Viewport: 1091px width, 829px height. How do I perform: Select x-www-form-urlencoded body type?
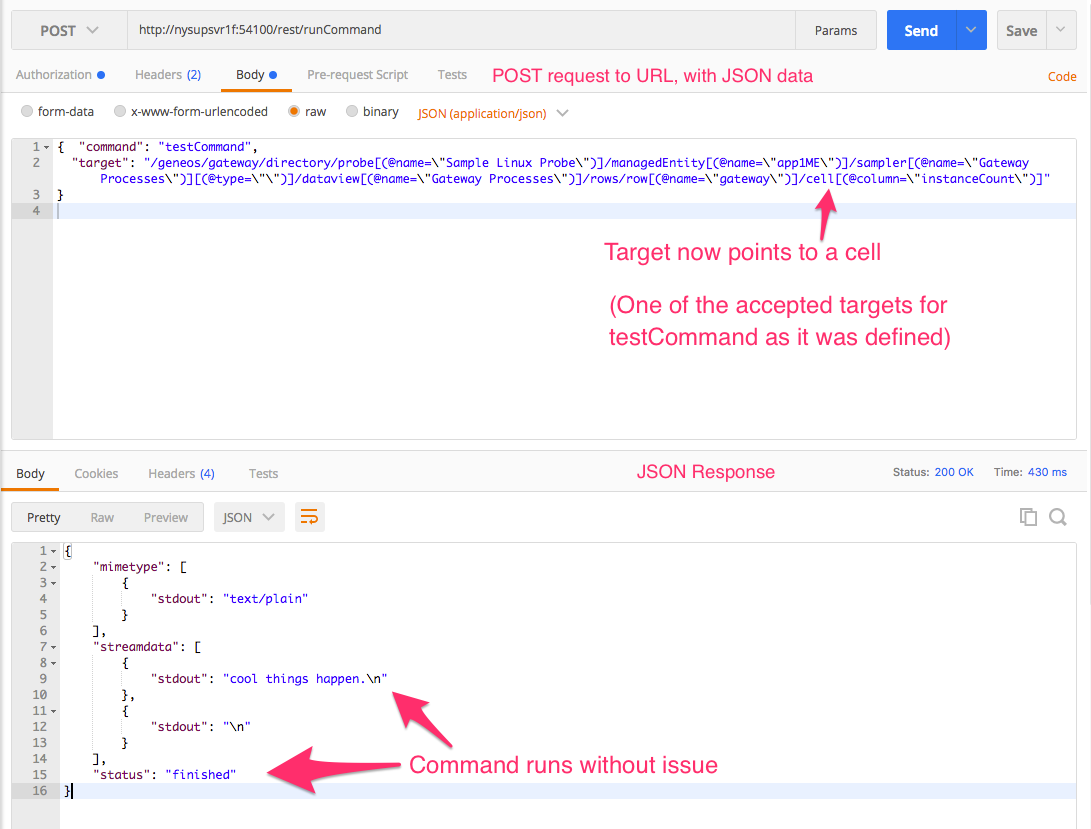coord(120,112)
